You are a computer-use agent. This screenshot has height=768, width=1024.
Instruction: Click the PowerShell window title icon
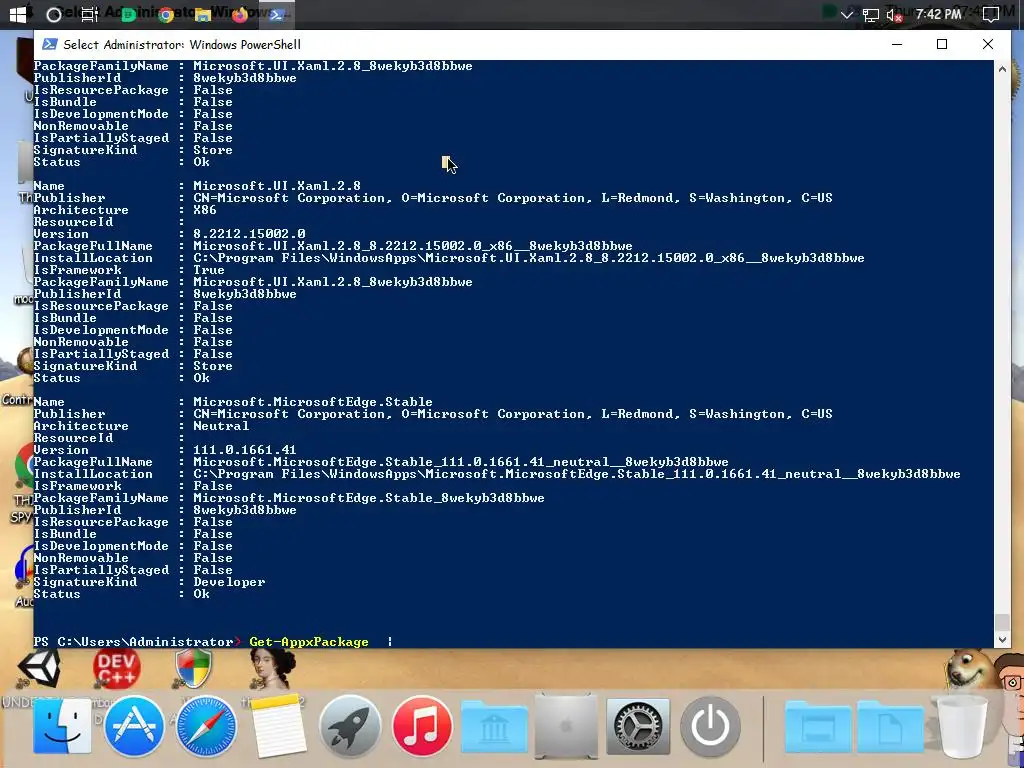point(50,44)
